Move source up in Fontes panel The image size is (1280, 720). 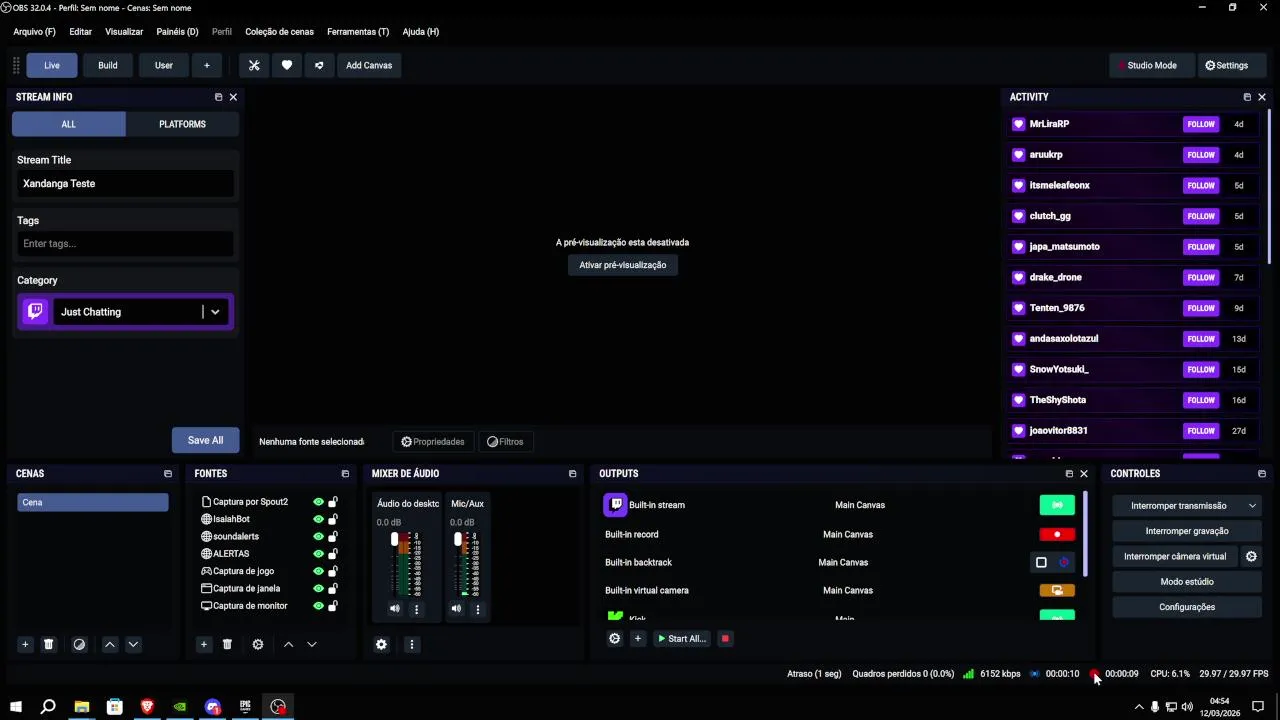pos(288,645)
